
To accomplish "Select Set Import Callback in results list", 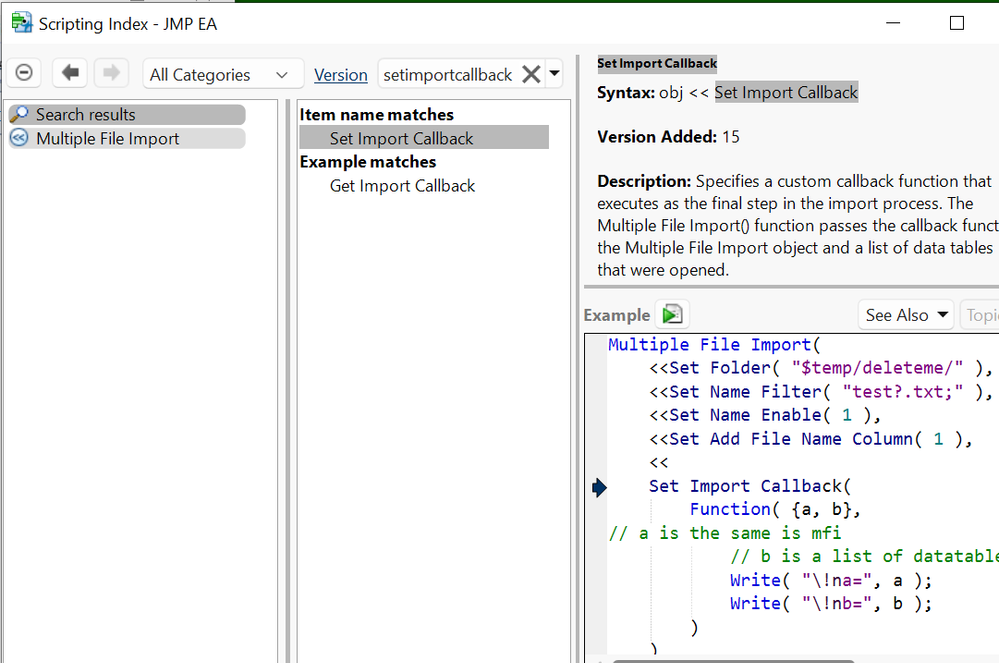I will pyautogui.click(x=401, y=138).
